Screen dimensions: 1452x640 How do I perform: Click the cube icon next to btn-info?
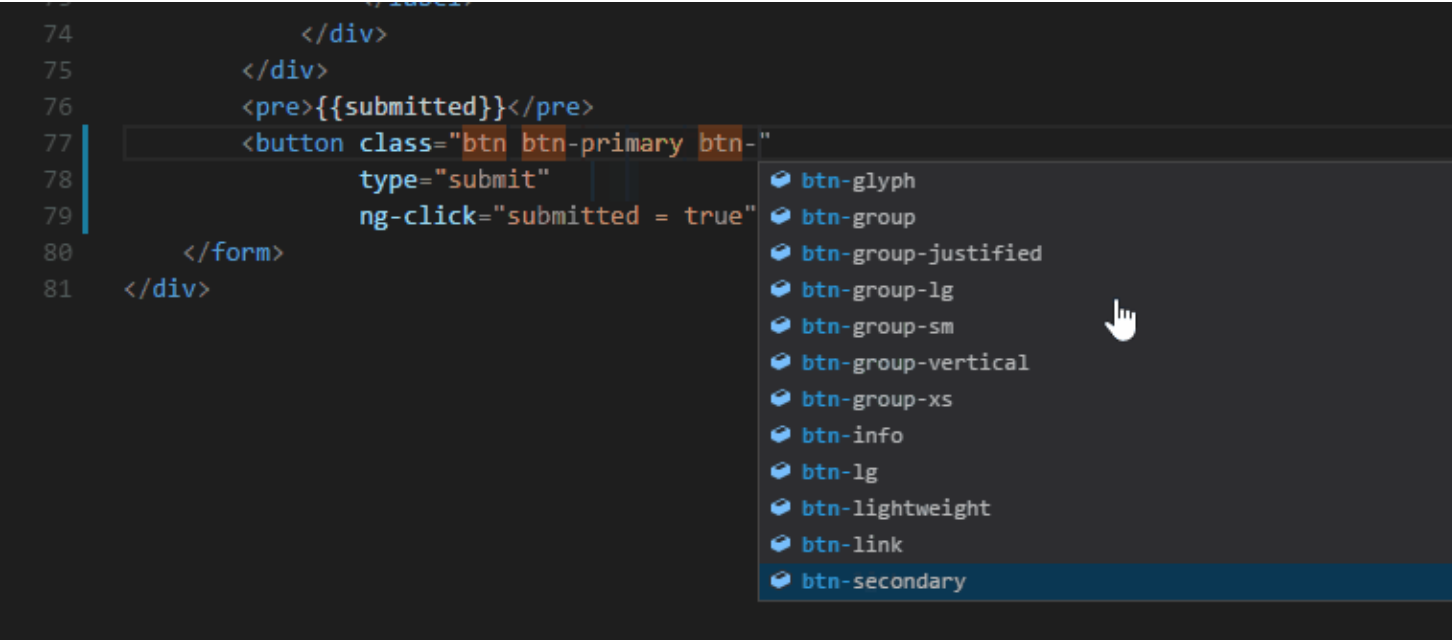779,435
